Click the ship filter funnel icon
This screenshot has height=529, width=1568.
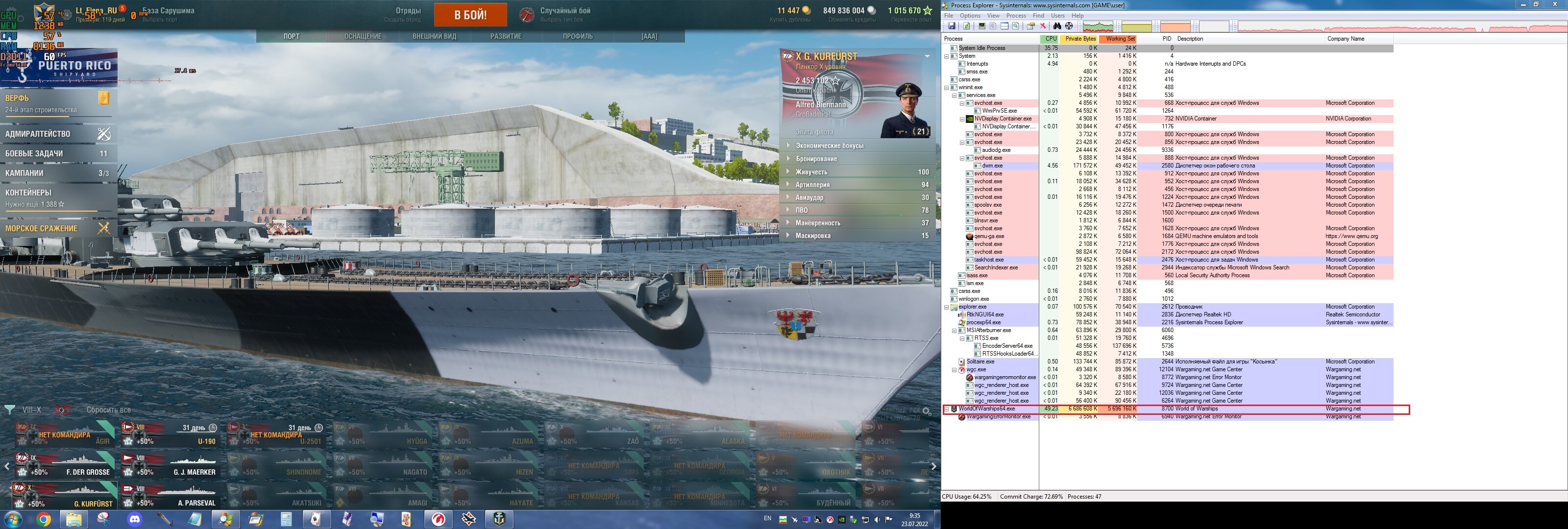tap(10, 409)
